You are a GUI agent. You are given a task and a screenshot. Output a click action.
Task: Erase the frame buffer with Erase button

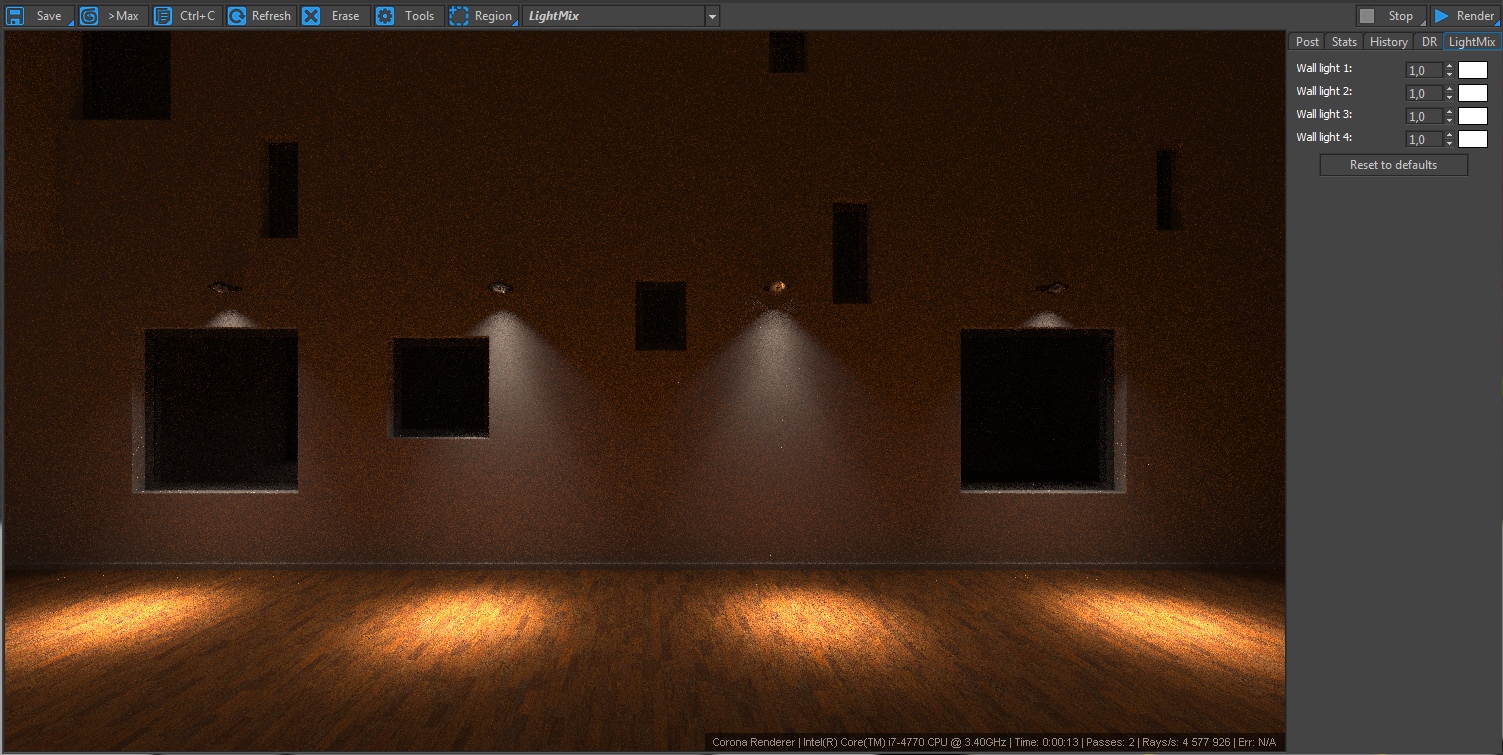335,16
